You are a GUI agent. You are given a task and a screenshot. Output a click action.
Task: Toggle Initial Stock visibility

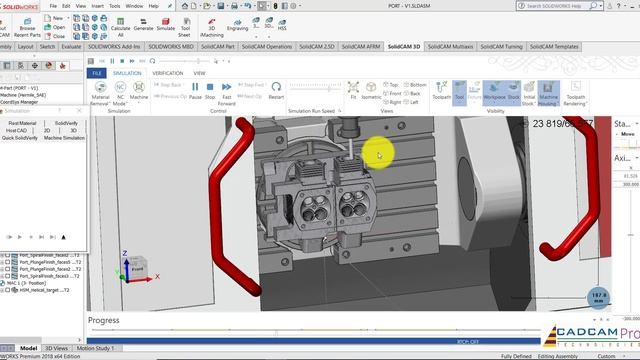pos(529,93)
